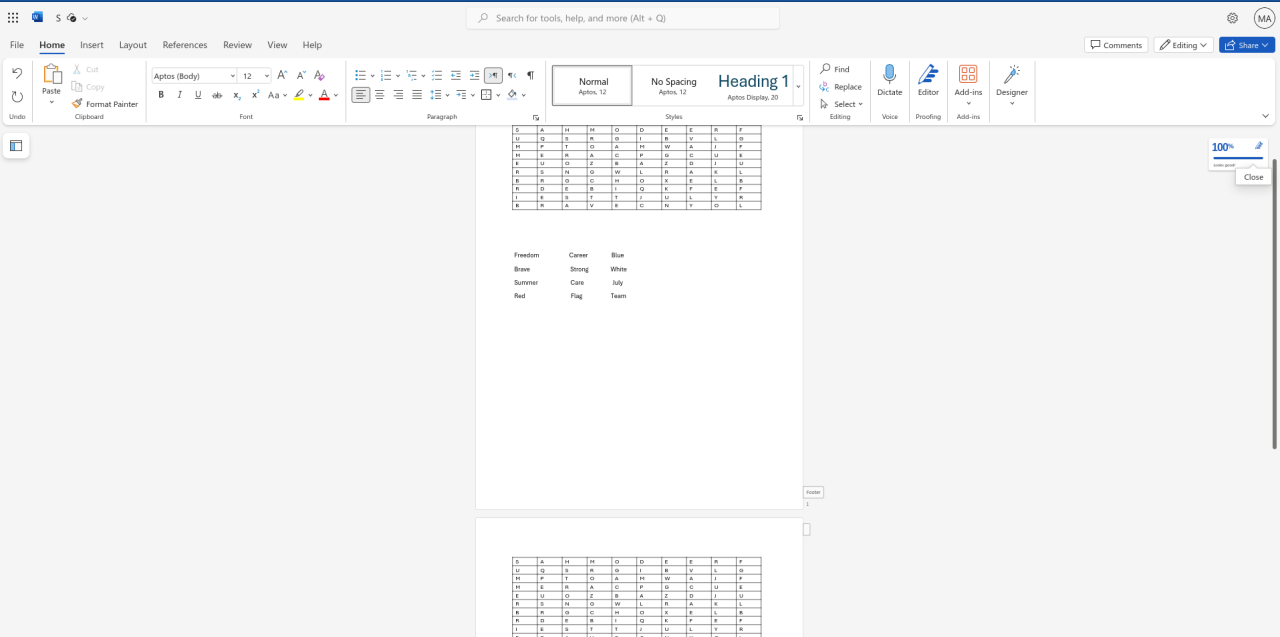
Task: Switch to the Layout tab
Action: pyautogui.click(x=133, y=45)
